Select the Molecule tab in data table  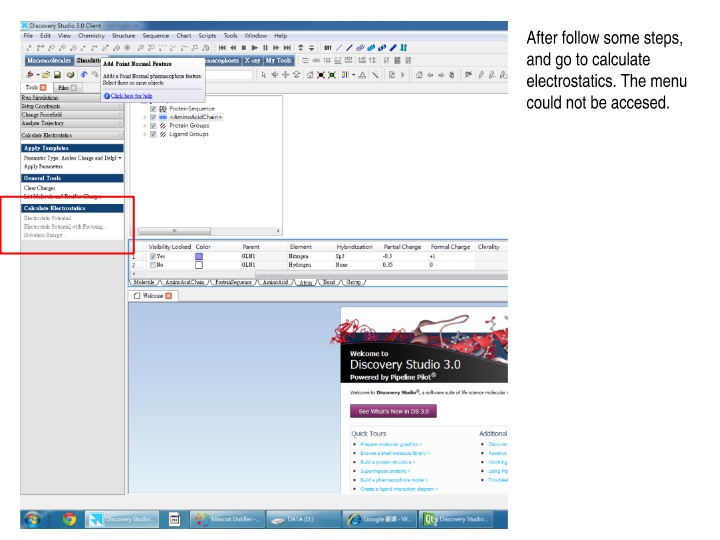point(144,282)
